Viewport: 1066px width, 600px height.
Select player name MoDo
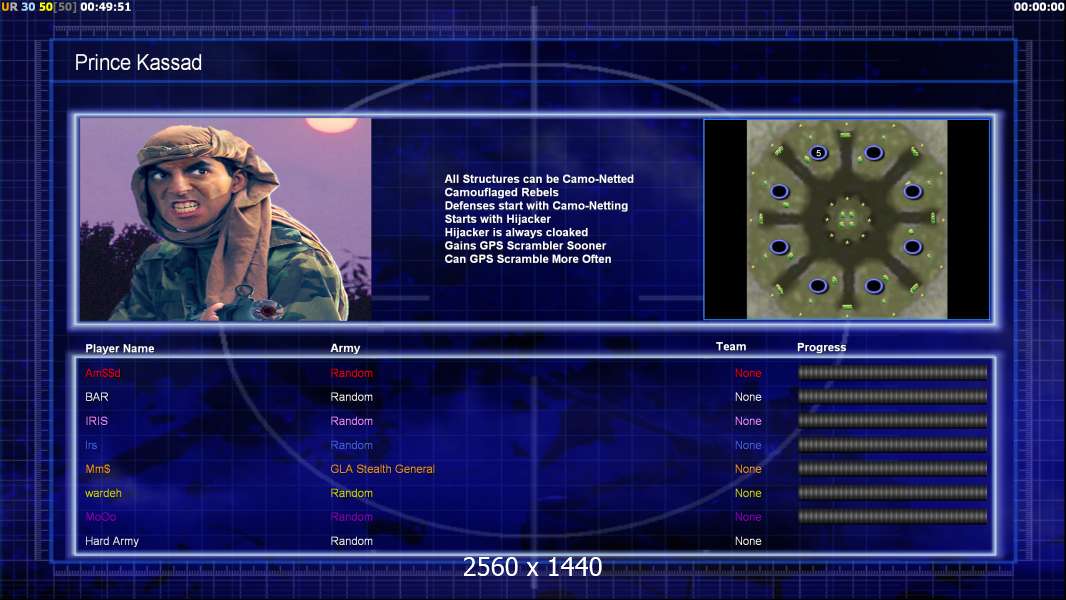click(x=101, y=517)
